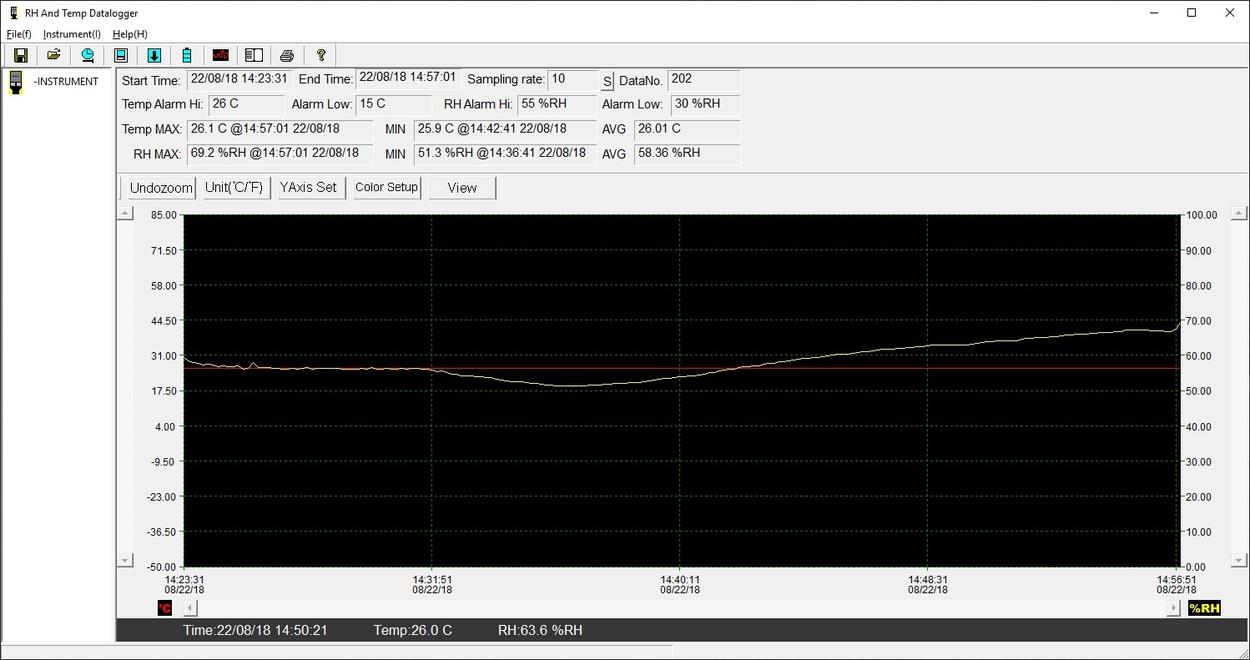Click the S button beside Sampling rate

tap(607, 81)
